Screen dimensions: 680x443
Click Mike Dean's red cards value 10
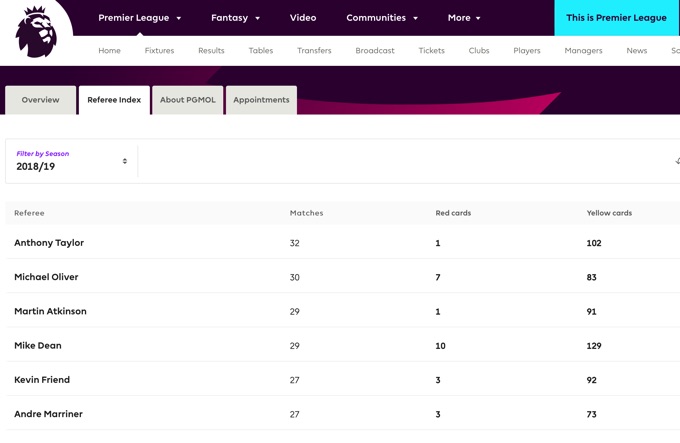(x=440, y=346)
